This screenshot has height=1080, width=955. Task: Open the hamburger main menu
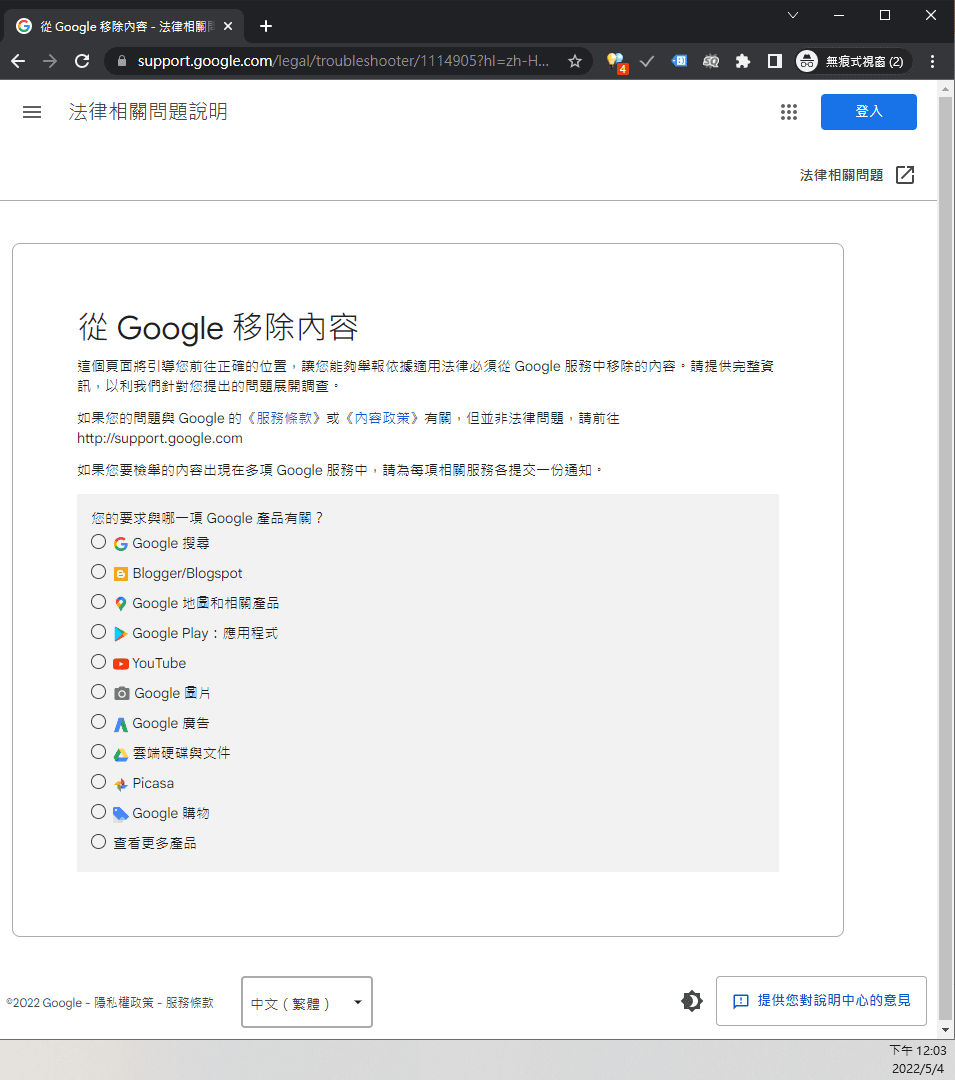point(32,112)
